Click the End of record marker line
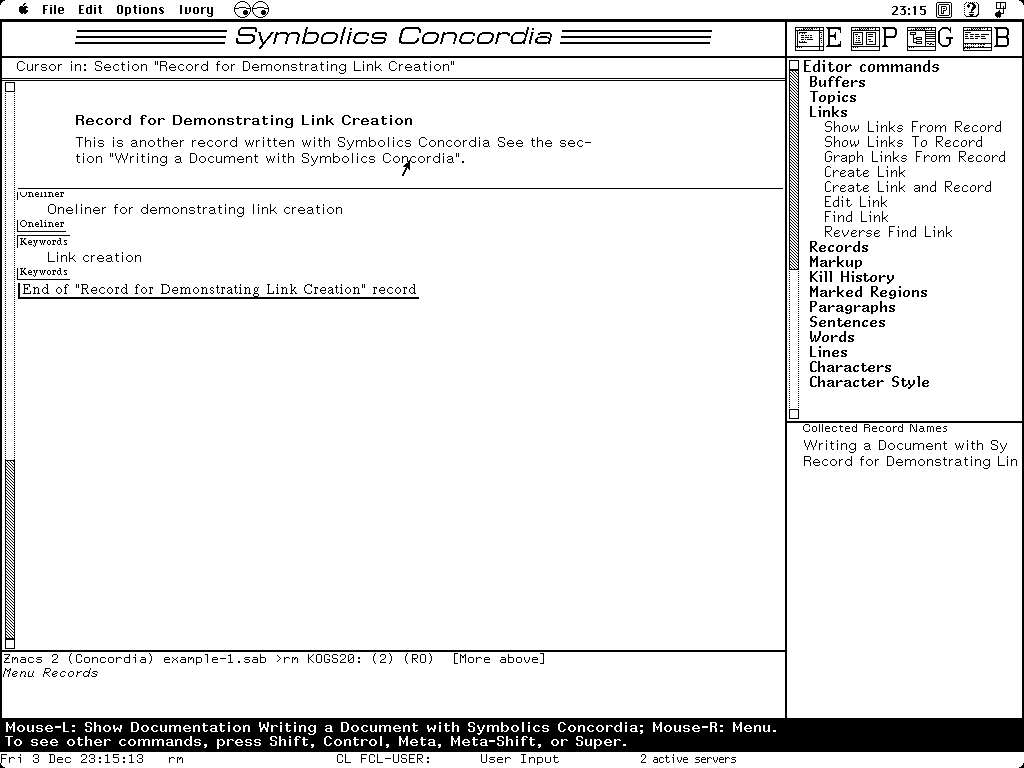The width and height of the screenshot is (1024, 768). [x=219, y=290]
